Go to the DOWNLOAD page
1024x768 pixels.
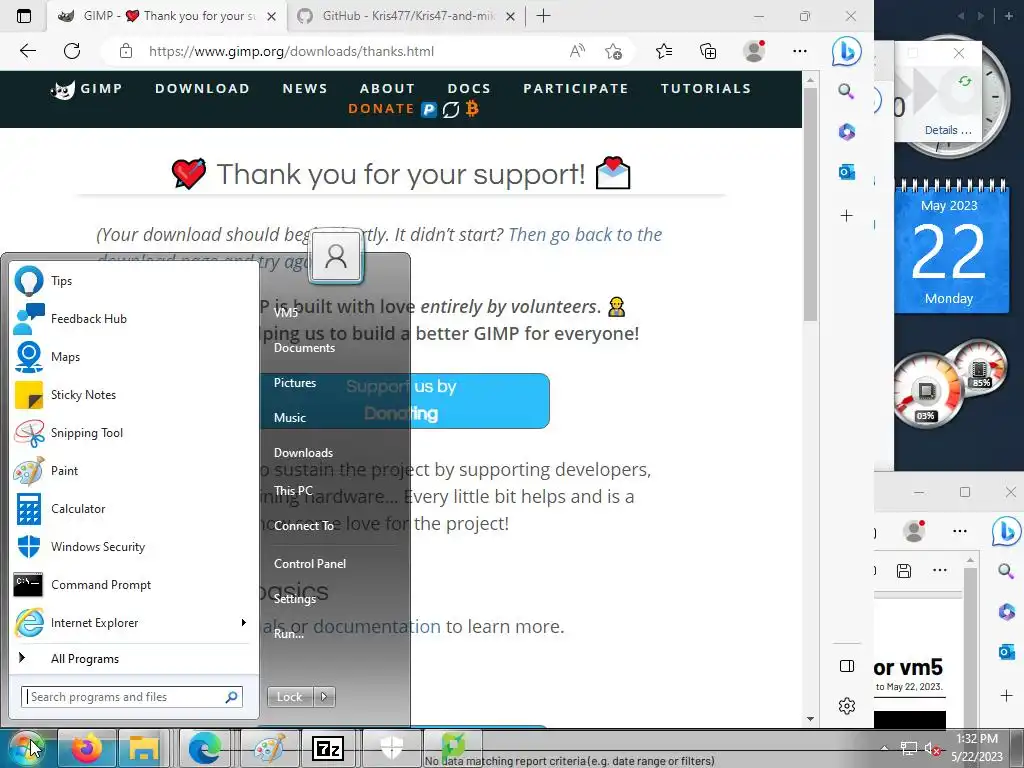202,88
